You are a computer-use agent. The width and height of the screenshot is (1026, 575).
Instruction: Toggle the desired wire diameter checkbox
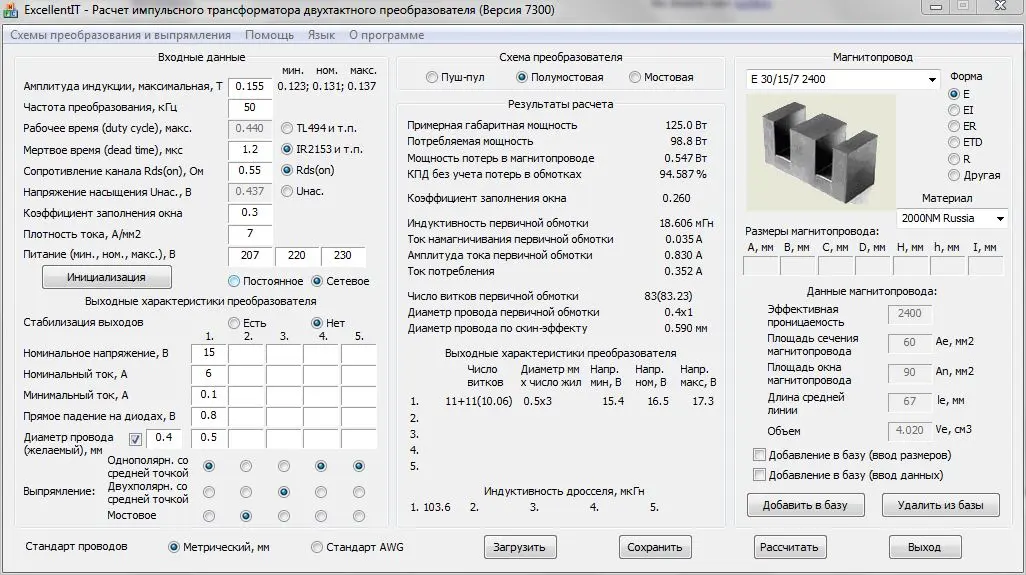[135, 438]
